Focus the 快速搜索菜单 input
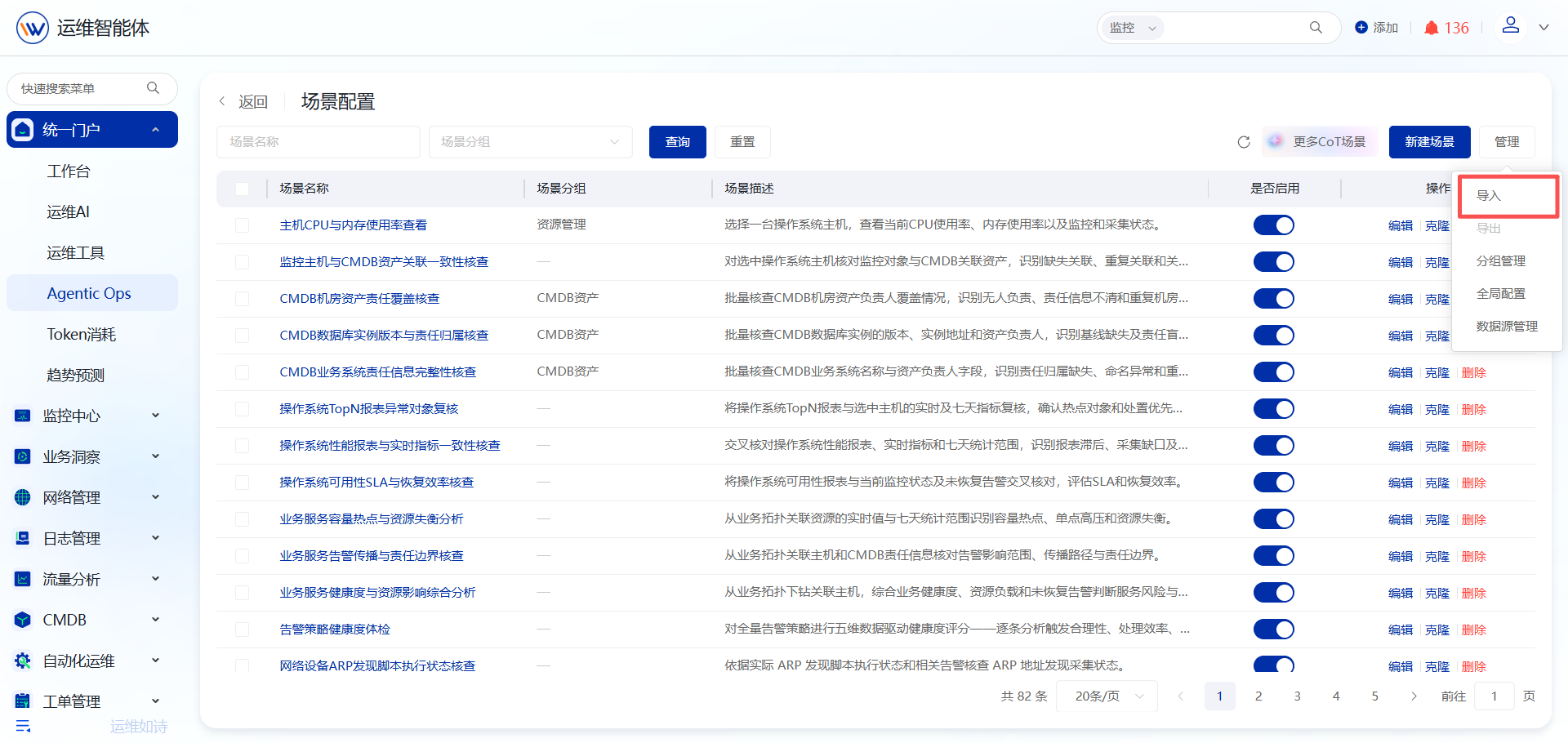This screenshot has width=1568, height=743. pos(82,88)
